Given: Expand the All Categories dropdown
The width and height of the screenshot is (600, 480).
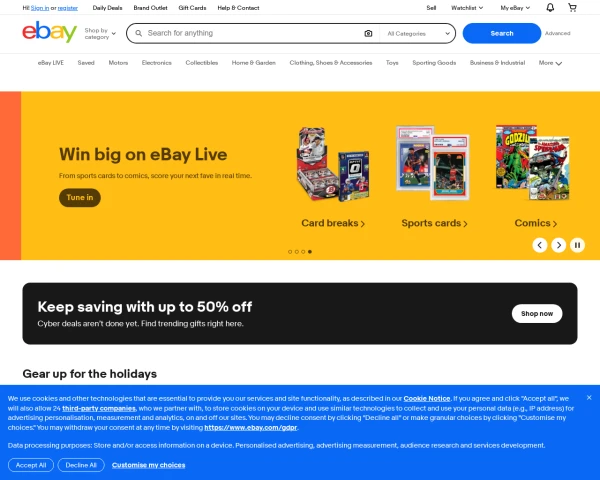Looking at the screenshot, I should [418, 34].
